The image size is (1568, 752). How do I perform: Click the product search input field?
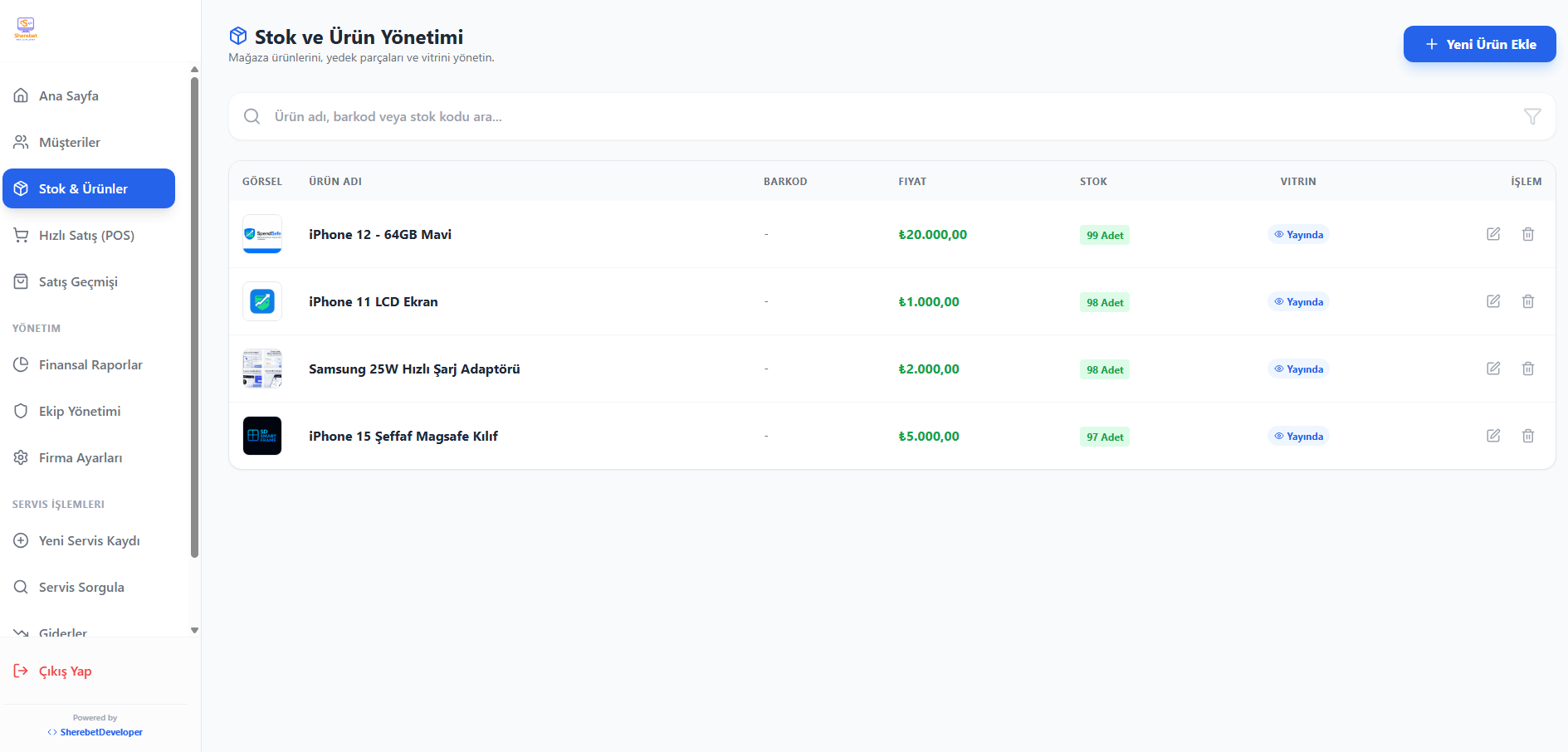pos(888,117)
